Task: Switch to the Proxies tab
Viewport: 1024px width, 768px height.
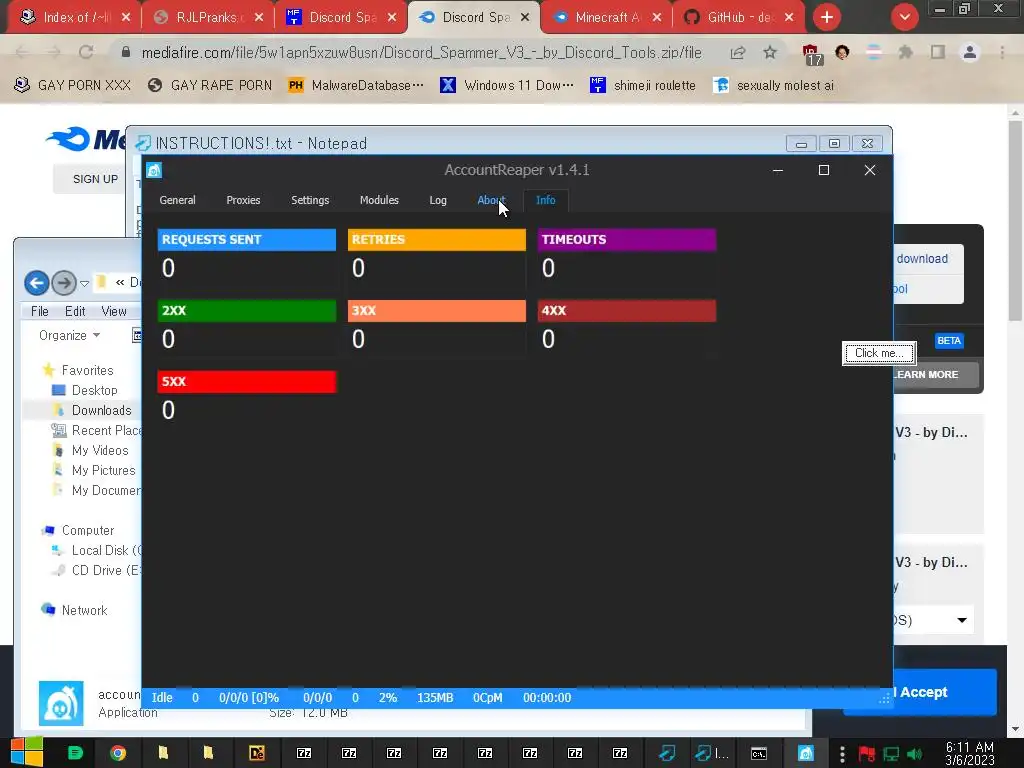Action: point(243,200)
